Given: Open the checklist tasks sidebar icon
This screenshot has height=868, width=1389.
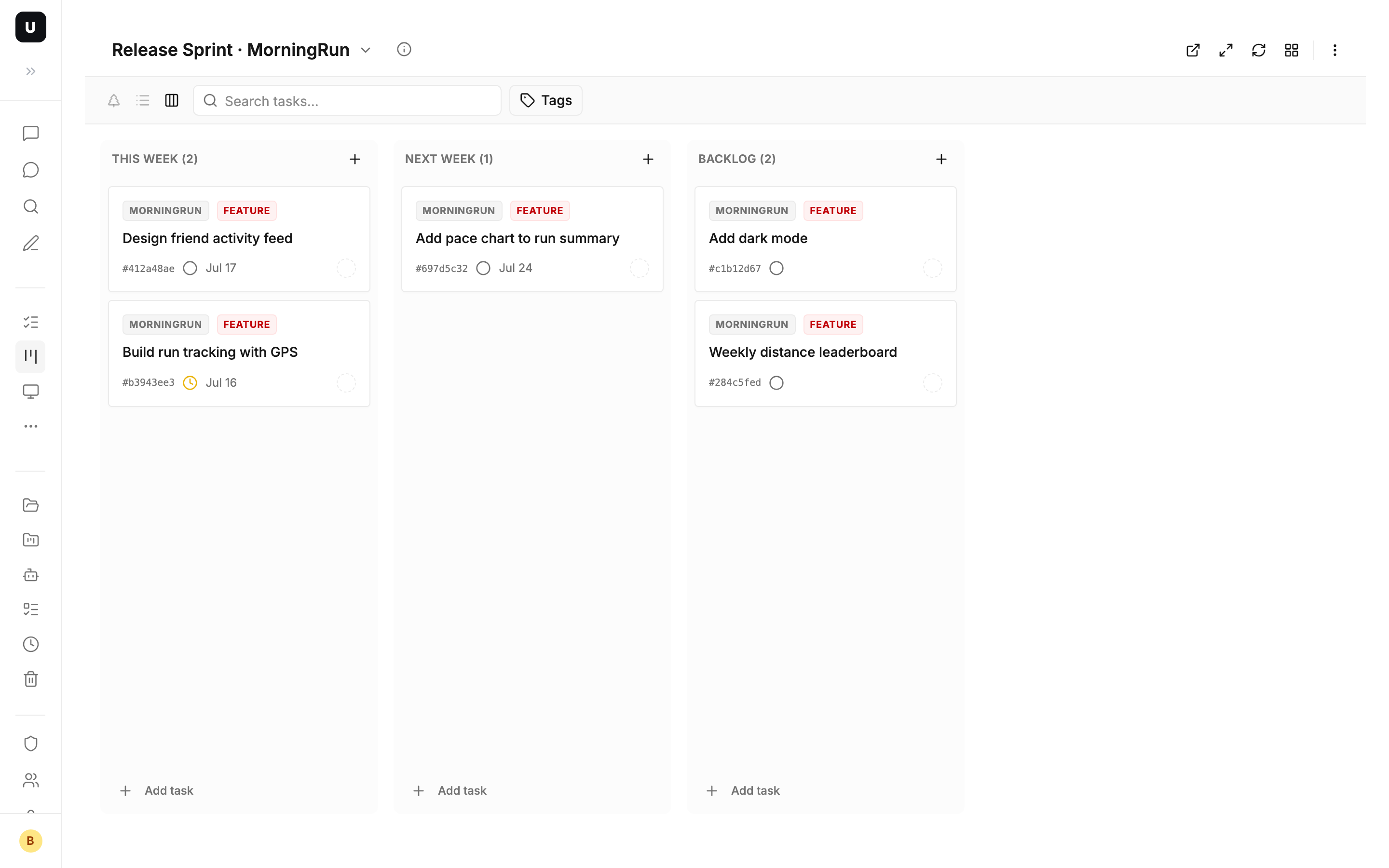Looking at the screenshot, I should pyautogui.click(x=30, y=322).
